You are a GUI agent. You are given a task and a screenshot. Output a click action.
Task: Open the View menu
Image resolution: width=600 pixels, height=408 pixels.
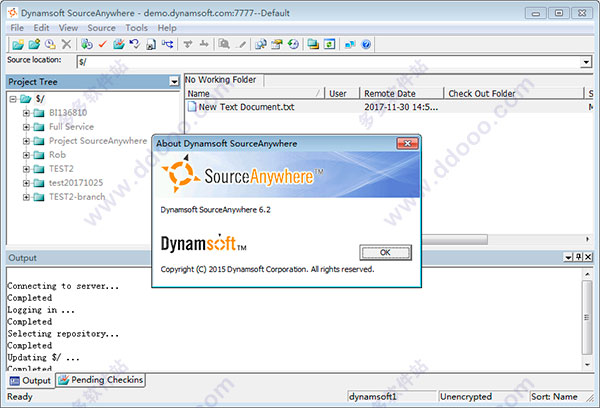pos(68,28)
